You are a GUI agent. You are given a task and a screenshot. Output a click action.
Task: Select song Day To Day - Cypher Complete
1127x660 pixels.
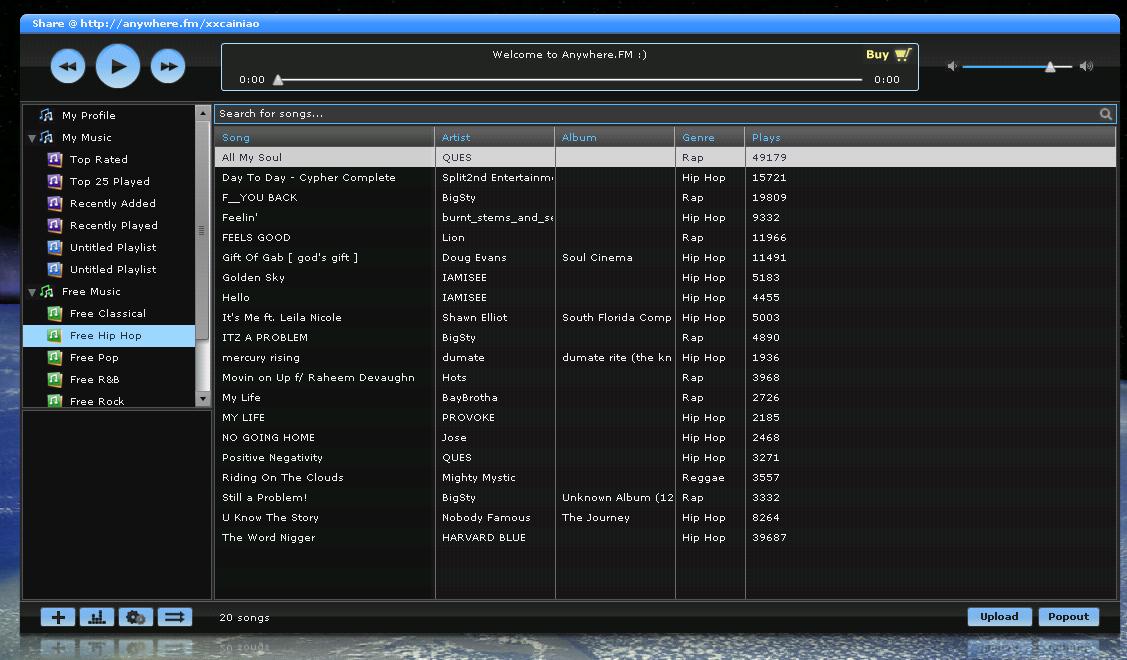(665, 178)
